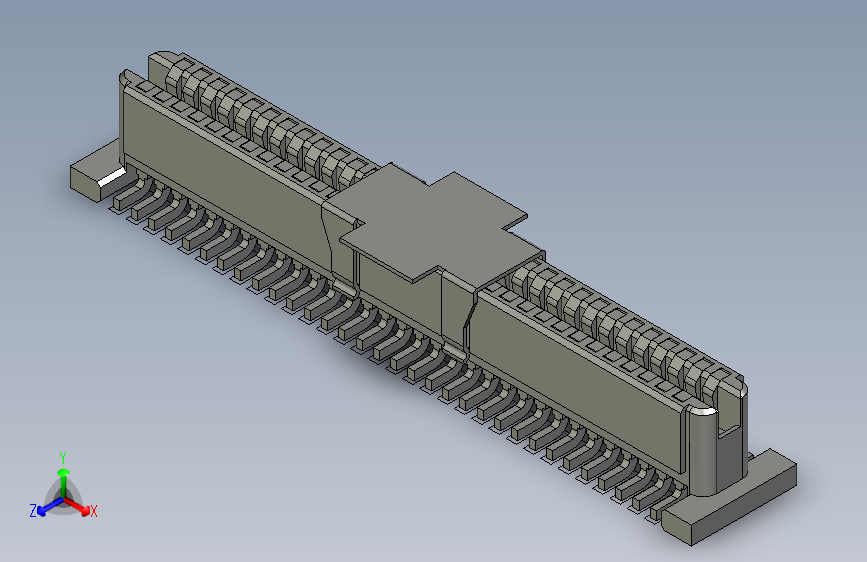Image resolution: width=867 pixels, height=562 pixels.
Task: Select the right front wall face of the connector
Action: click(578, 380)
